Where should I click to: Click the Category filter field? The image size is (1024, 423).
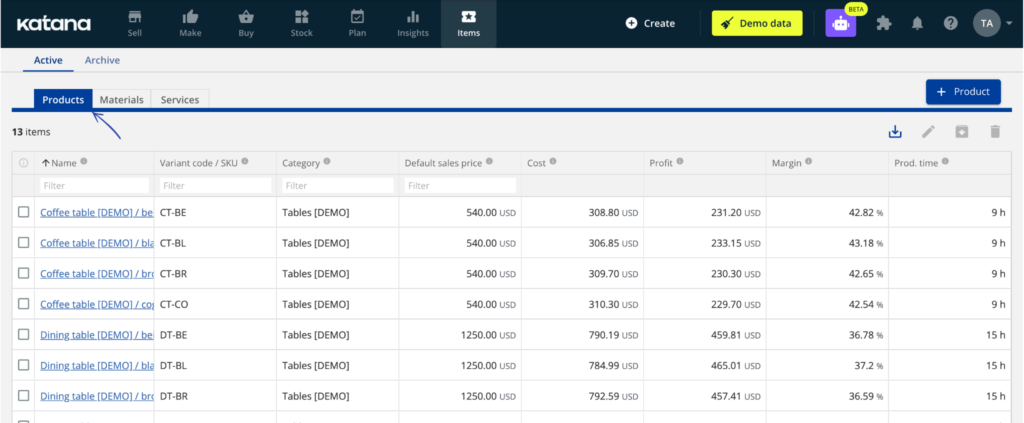(338, 186)
